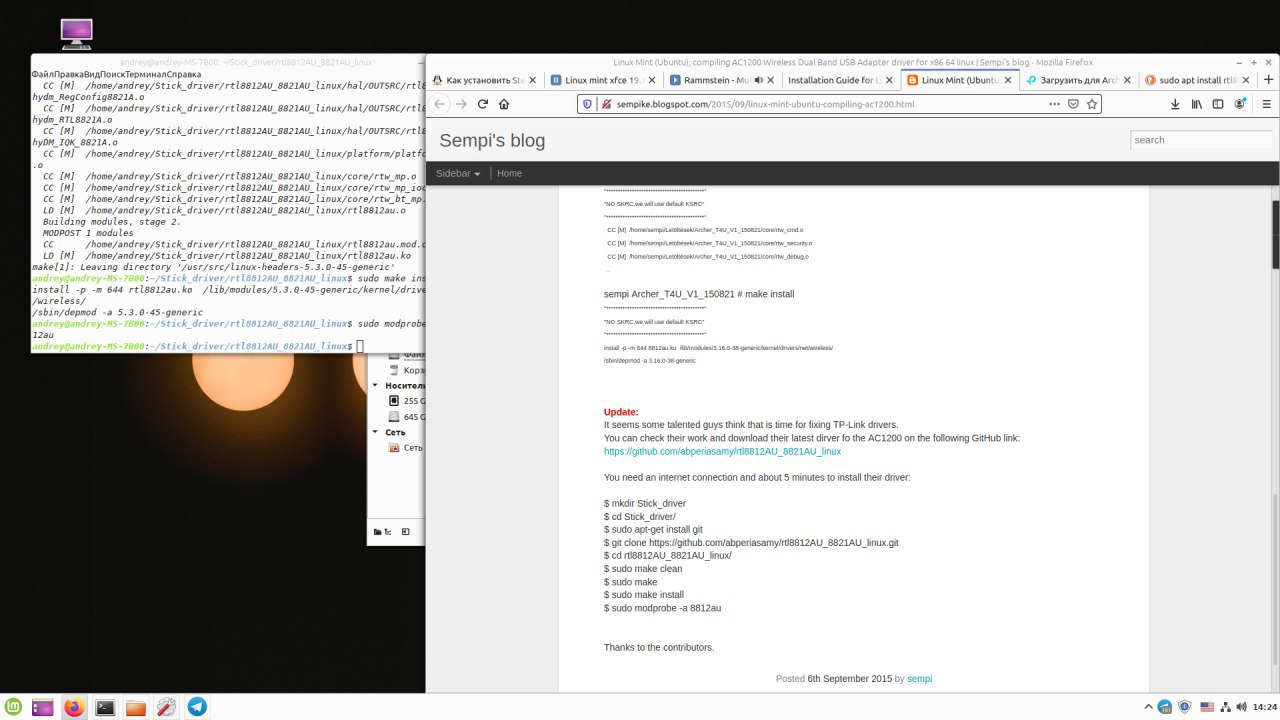Screen dimensions: 1280x720
Task: Open a new Firefox tab
Action: click(x=1269, y=80)
